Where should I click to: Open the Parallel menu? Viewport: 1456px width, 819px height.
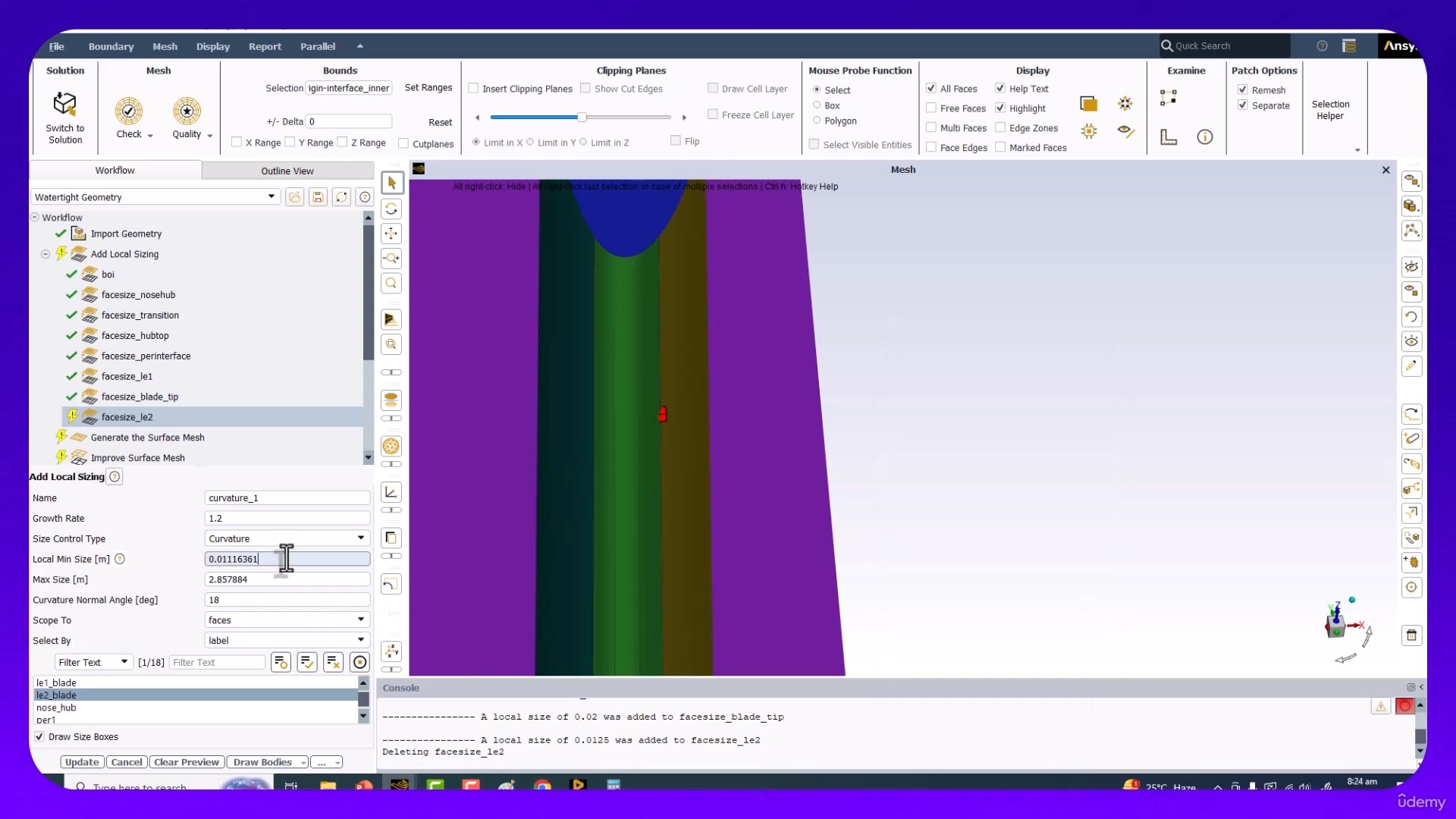tap(318, 46)
